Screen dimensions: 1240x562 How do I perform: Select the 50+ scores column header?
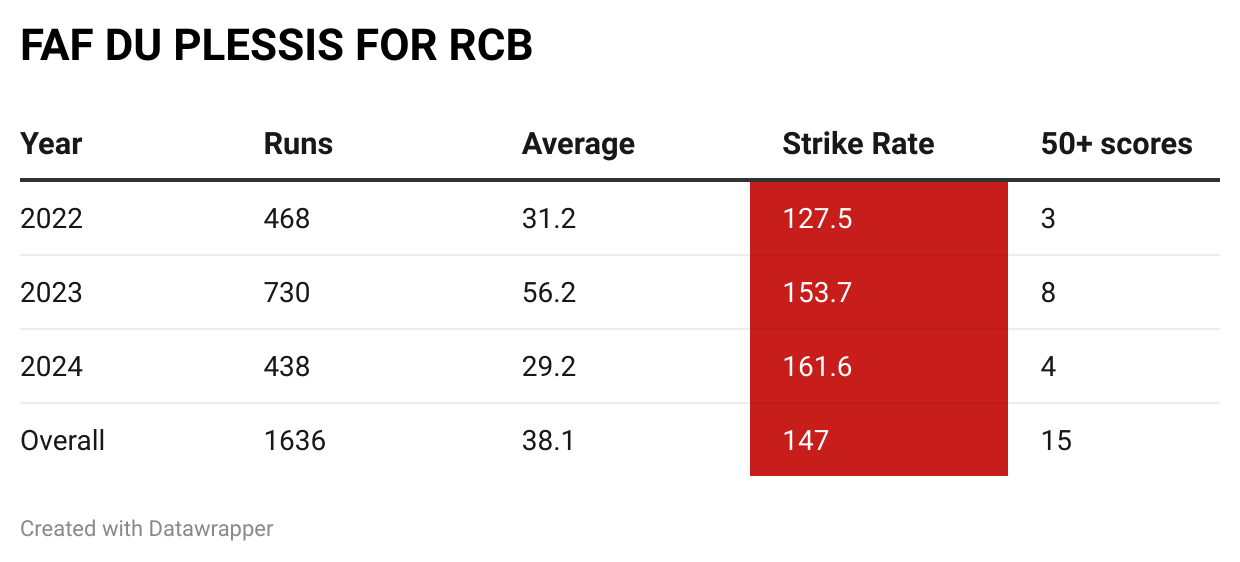click(1116, 144)
